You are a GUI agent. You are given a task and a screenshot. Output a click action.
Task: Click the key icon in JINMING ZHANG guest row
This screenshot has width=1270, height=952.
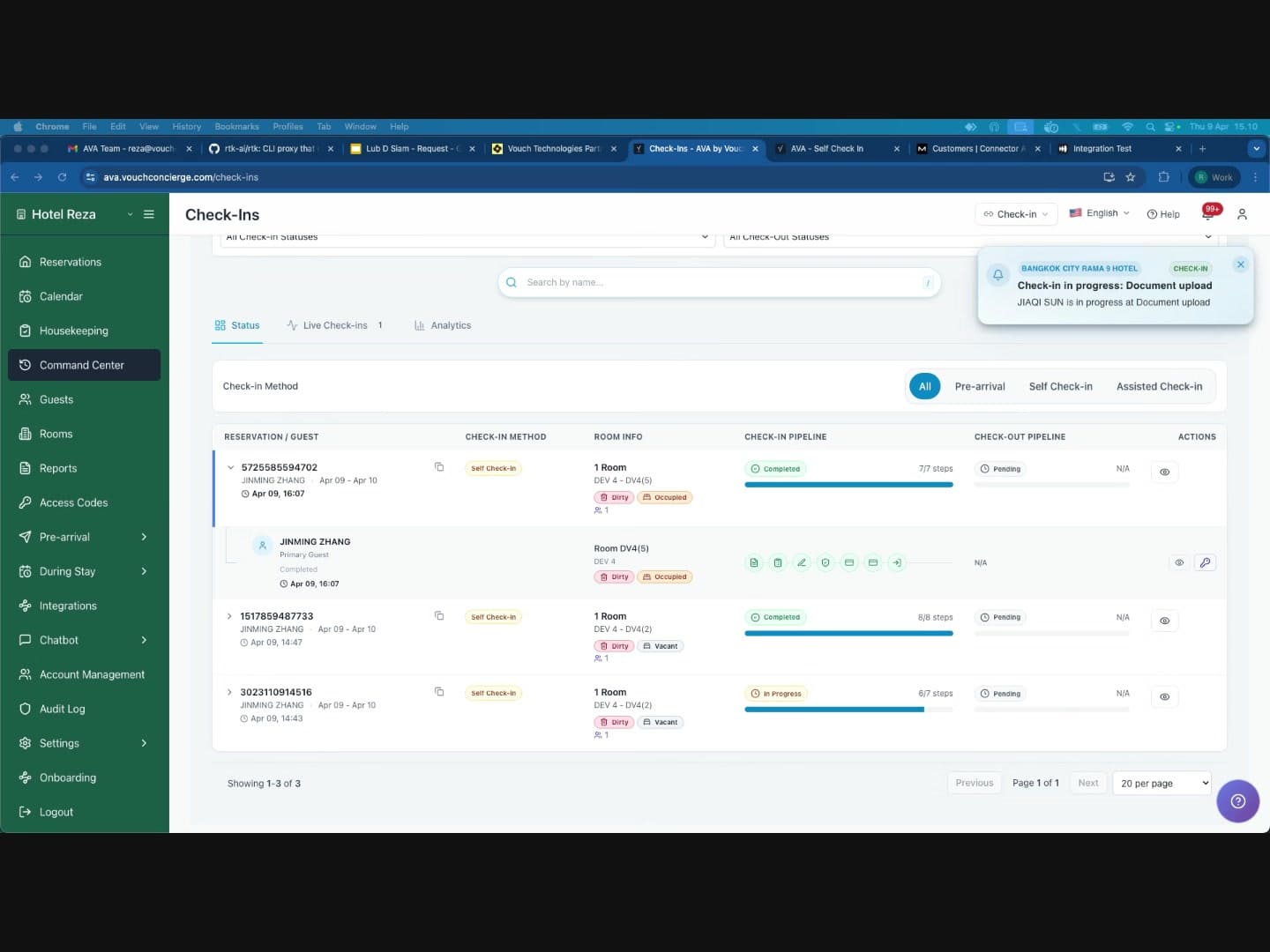(1205, 562)
